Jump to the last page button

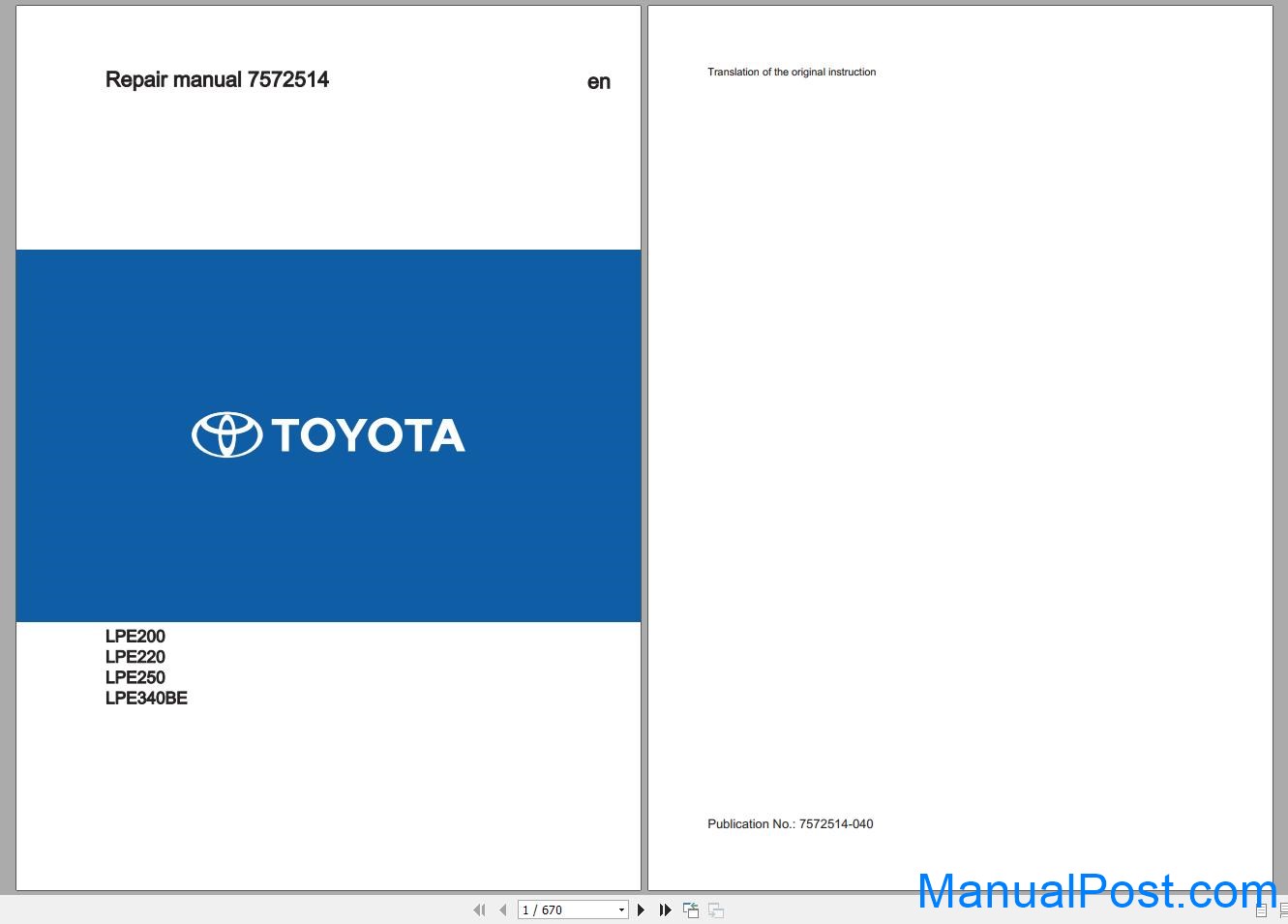point(665,909)
